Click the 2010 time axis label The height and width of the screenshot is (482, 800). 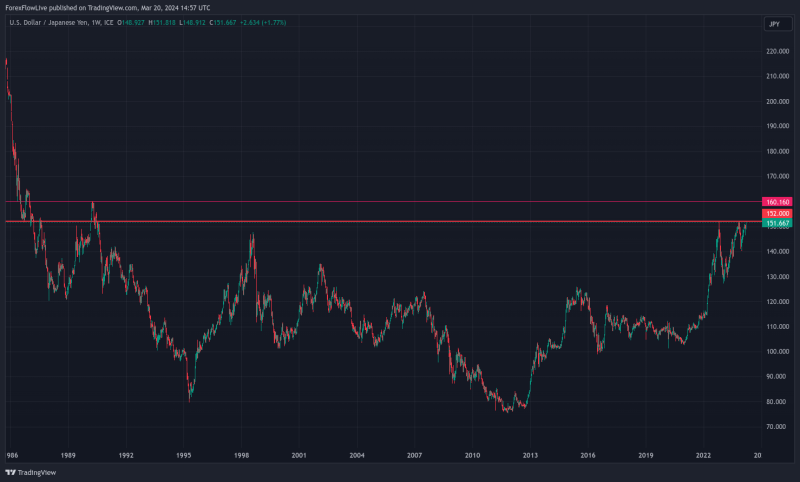click(472, 455)
